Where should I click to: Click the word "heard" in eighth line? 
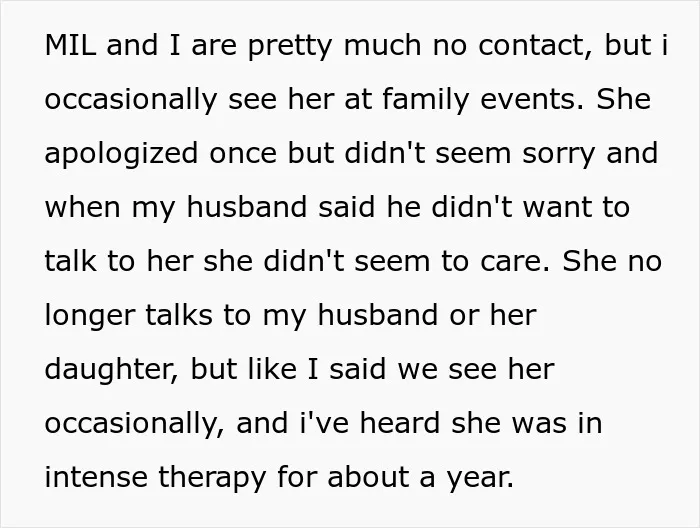point(400,423)
